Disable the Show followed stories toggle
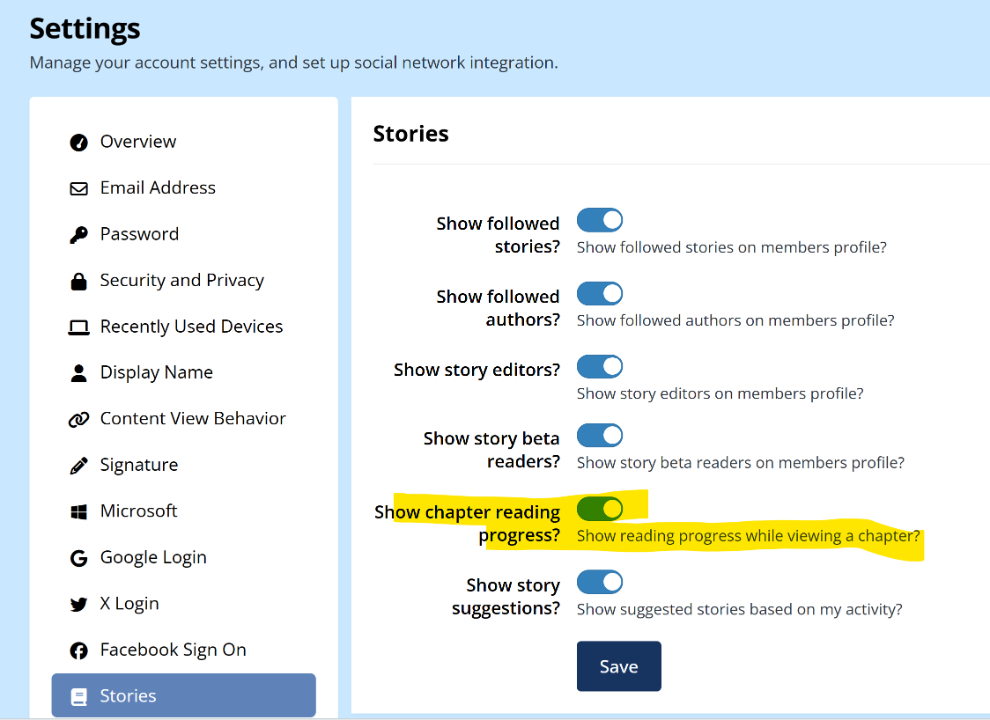The image size is (990, 720). (x=600, y=220)
